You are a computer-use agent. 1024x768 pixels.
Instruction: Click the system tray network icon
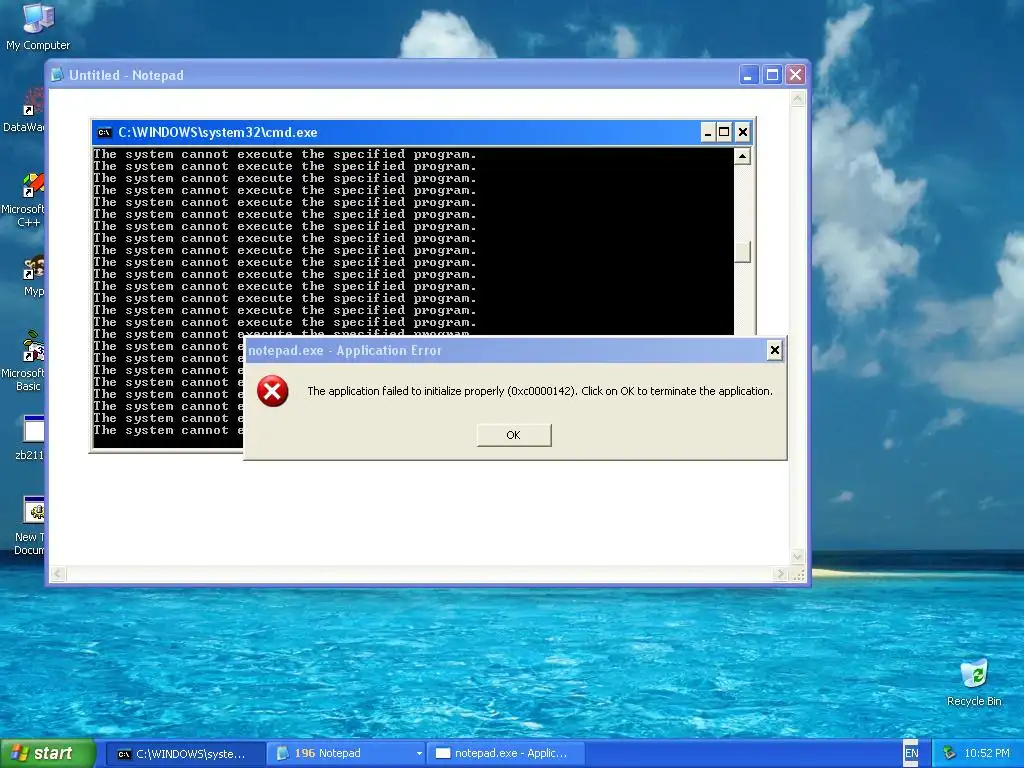[x=950, y=753]
